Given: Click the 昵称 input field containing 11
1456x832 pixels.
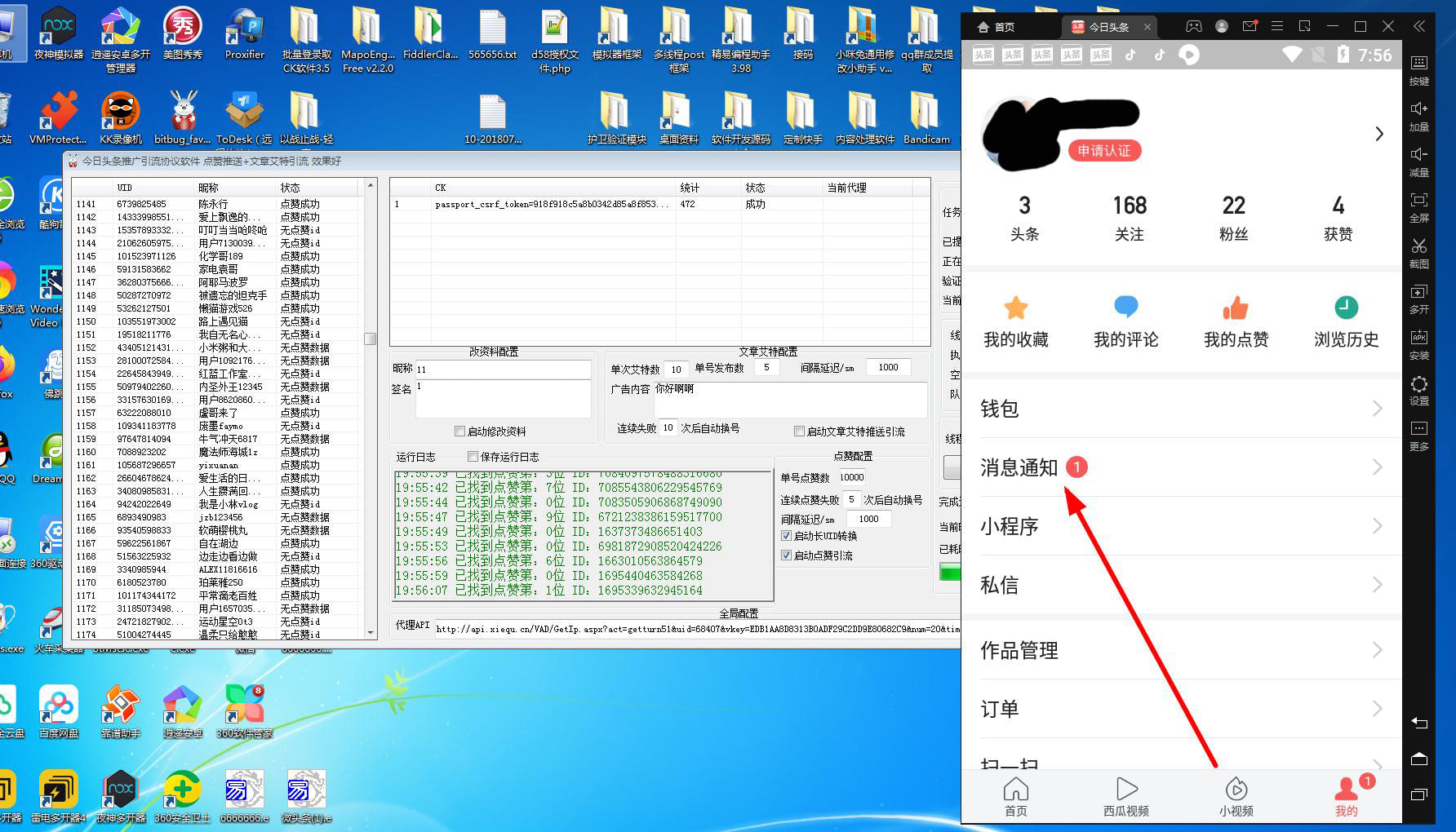Looking at the screenshot, I should tap(503, 369).
